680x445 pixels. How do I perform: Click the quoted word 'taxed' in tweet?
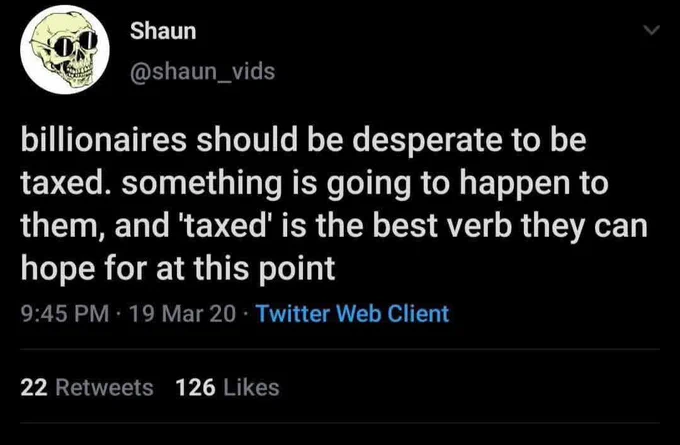point(225,226)
